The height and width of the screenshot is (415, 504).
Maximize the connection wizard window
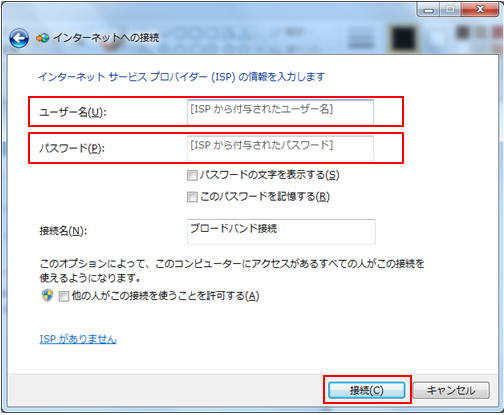coord(450,10)
